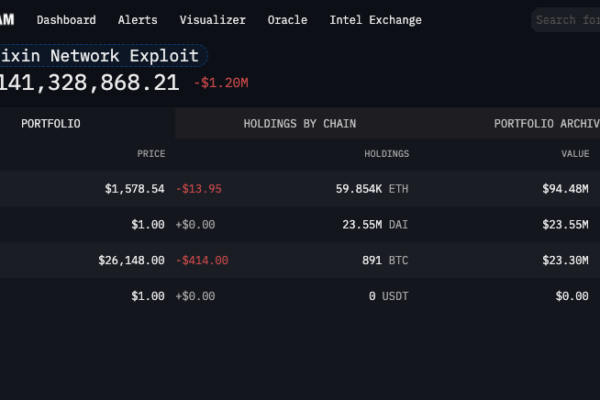Select the Portfolio tab

[51, 124]
